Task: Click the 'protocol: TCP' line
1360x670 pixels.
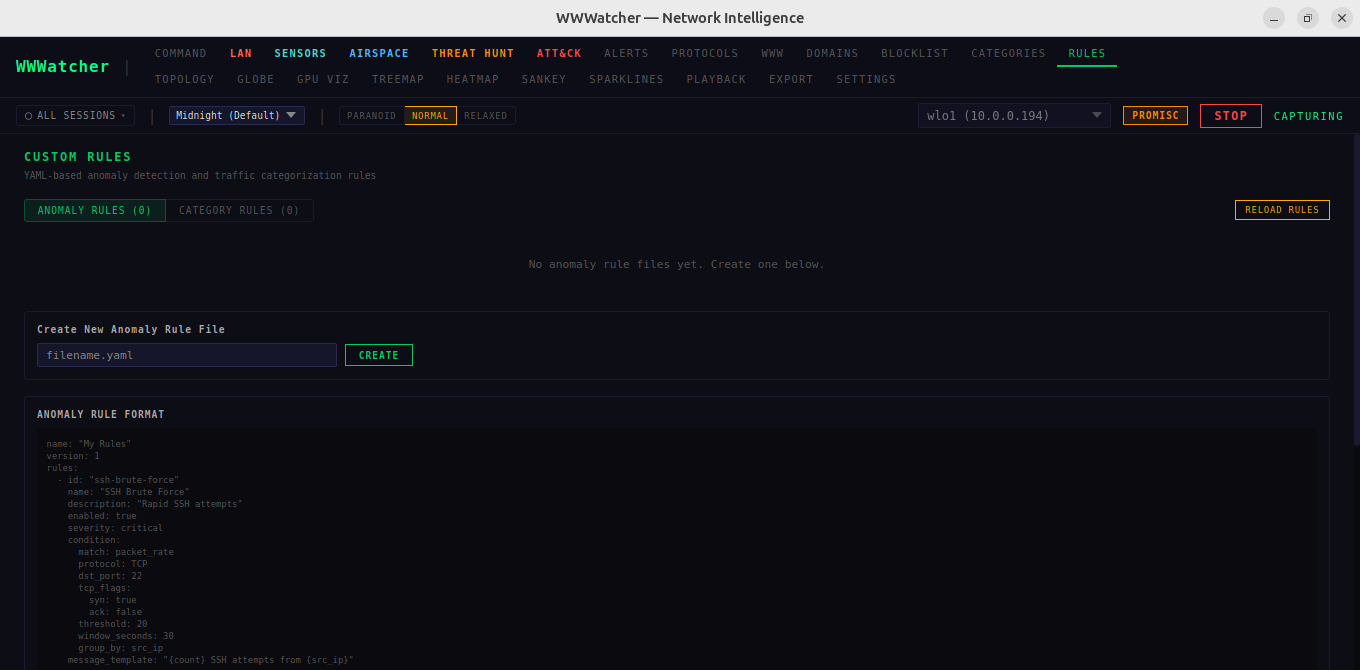Action: (113, 564)
